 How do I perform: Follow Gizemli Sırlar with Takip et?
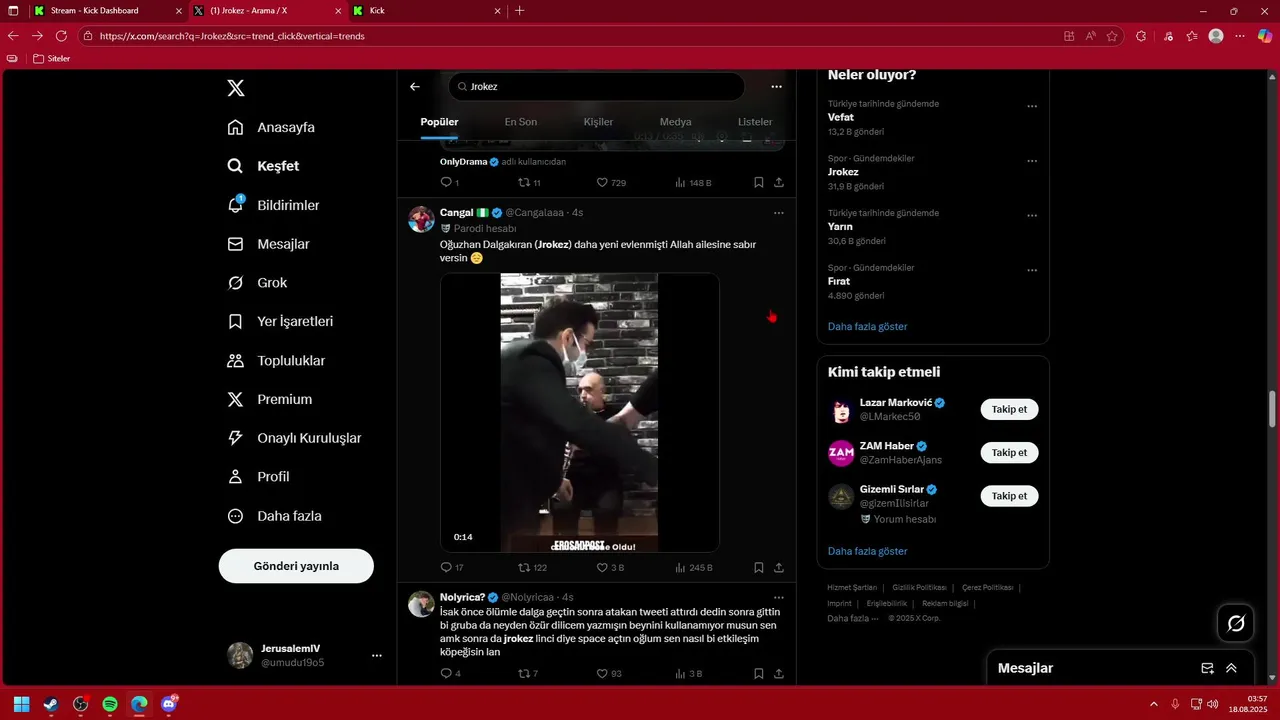1009,495
